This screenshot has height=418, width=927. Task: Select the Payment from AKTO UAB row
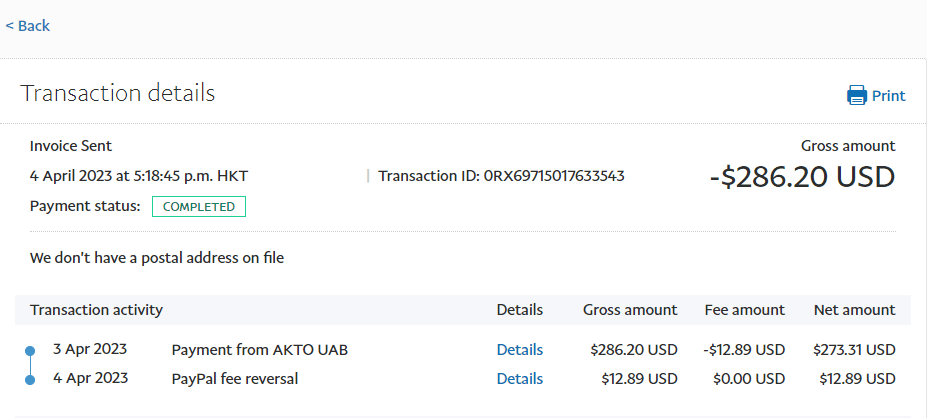[260, 350]
